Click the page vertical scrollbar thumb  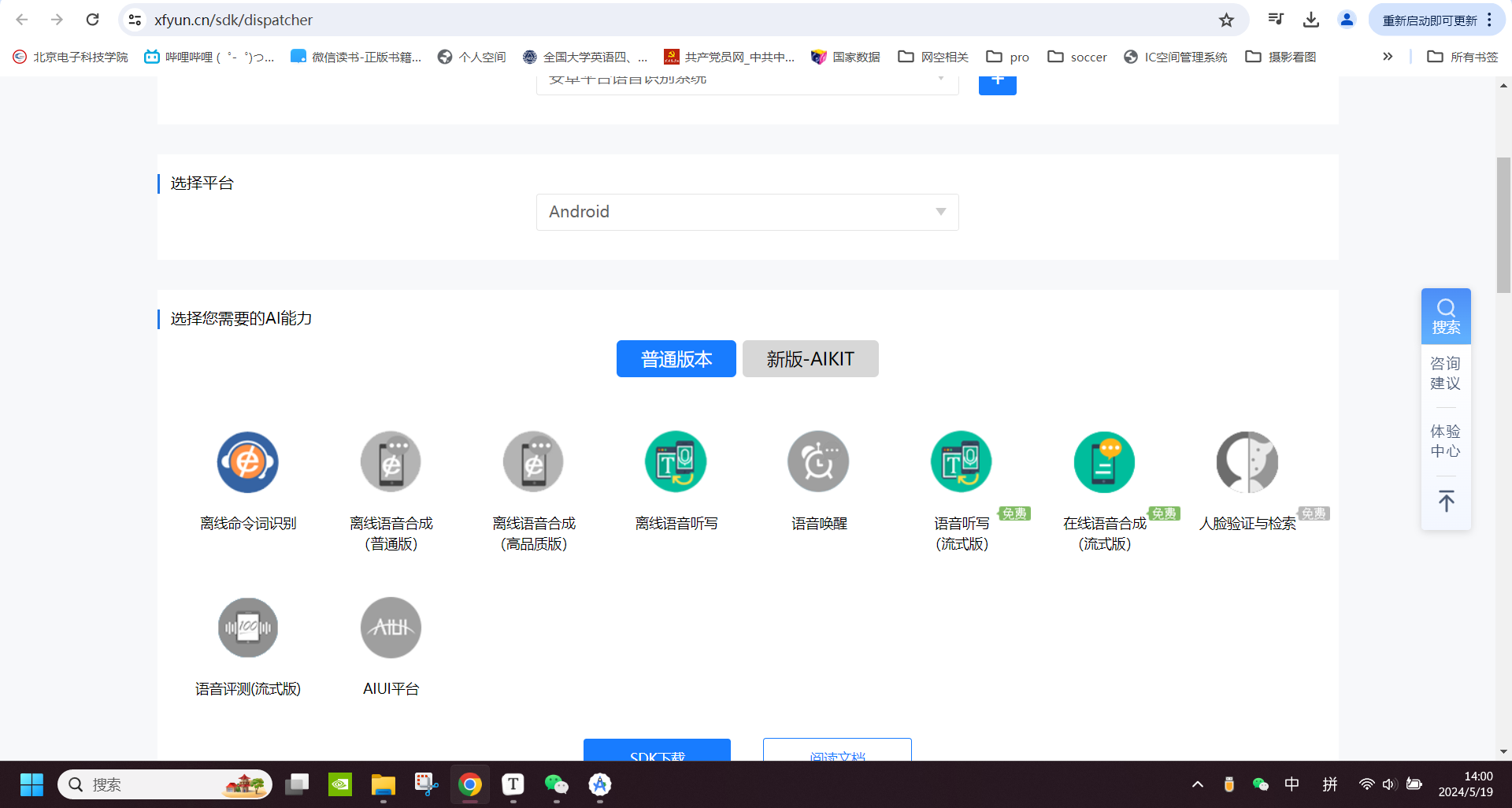tap(1504, 225)
